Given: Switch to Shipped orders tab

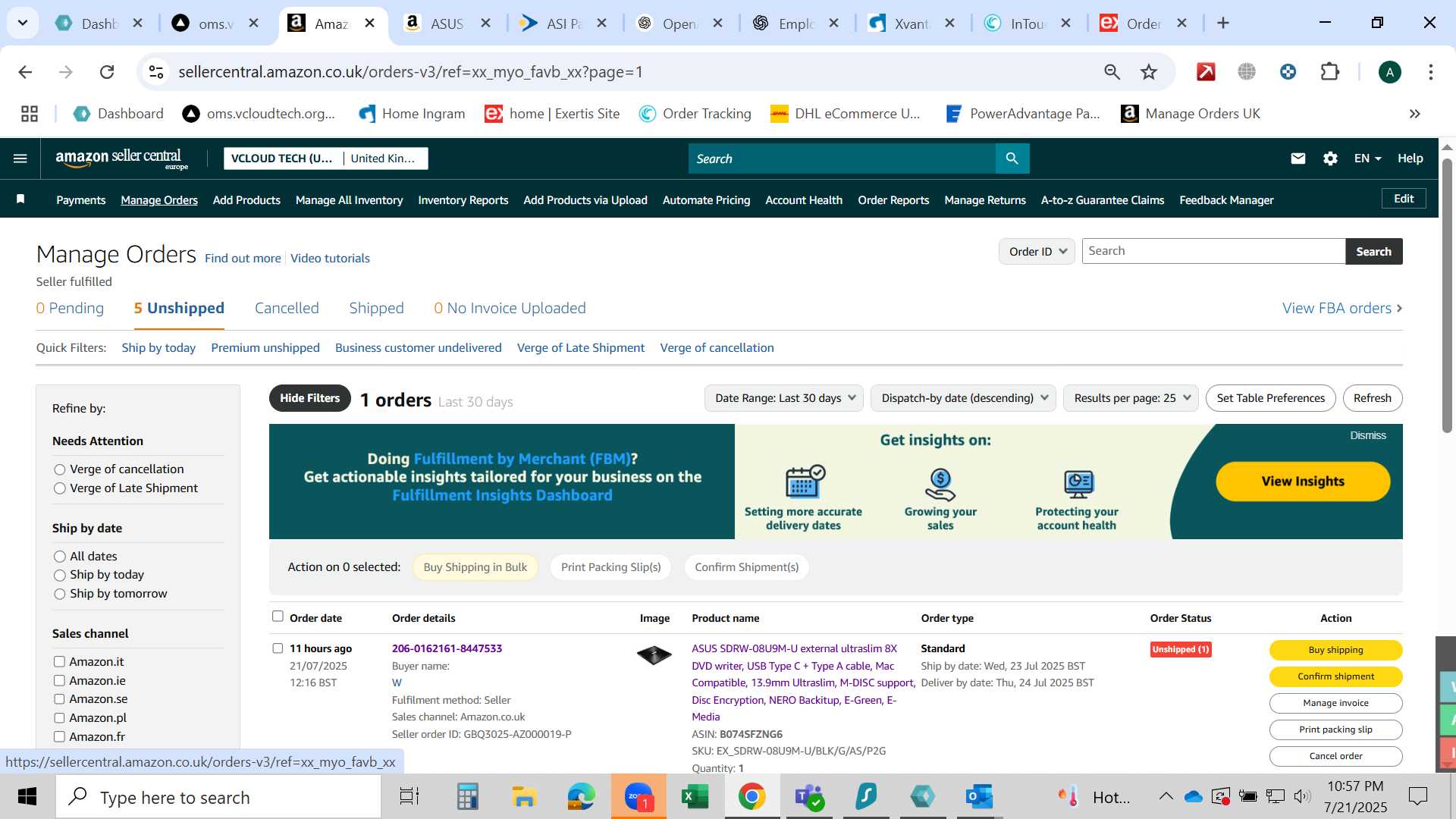Looking at the screenshot, I should (376, 309).
